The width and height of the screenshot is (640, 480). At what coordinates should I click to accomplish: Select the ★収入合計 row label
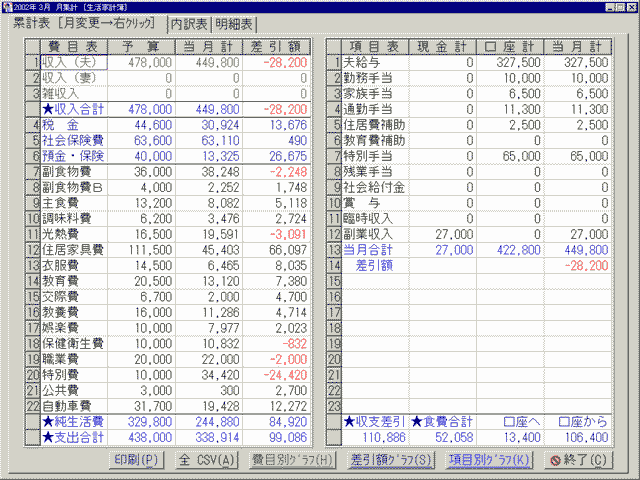pyautogui.click(x=74, y=109)
